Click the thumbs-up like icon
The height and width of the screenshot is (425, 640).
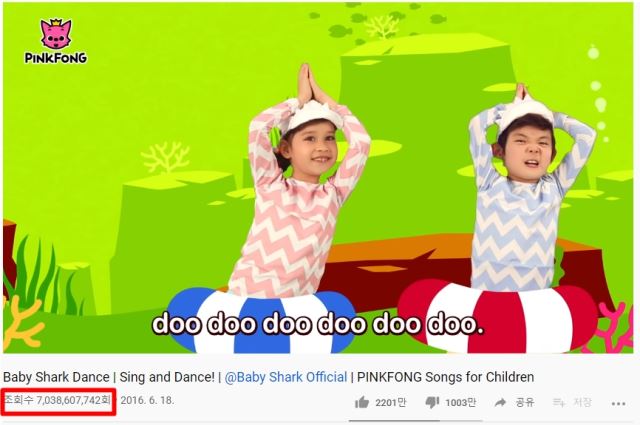click(x=362, y=403)
